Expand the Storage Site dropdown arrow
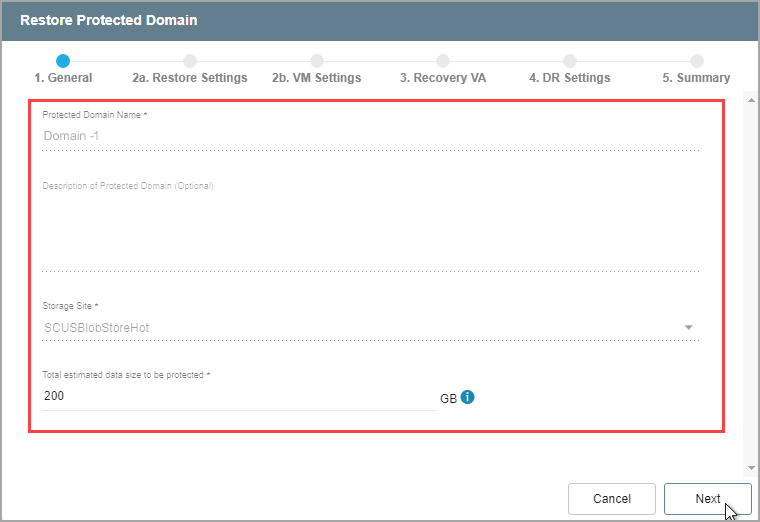Viewport: 760px width, 522px height. (688, 328)
